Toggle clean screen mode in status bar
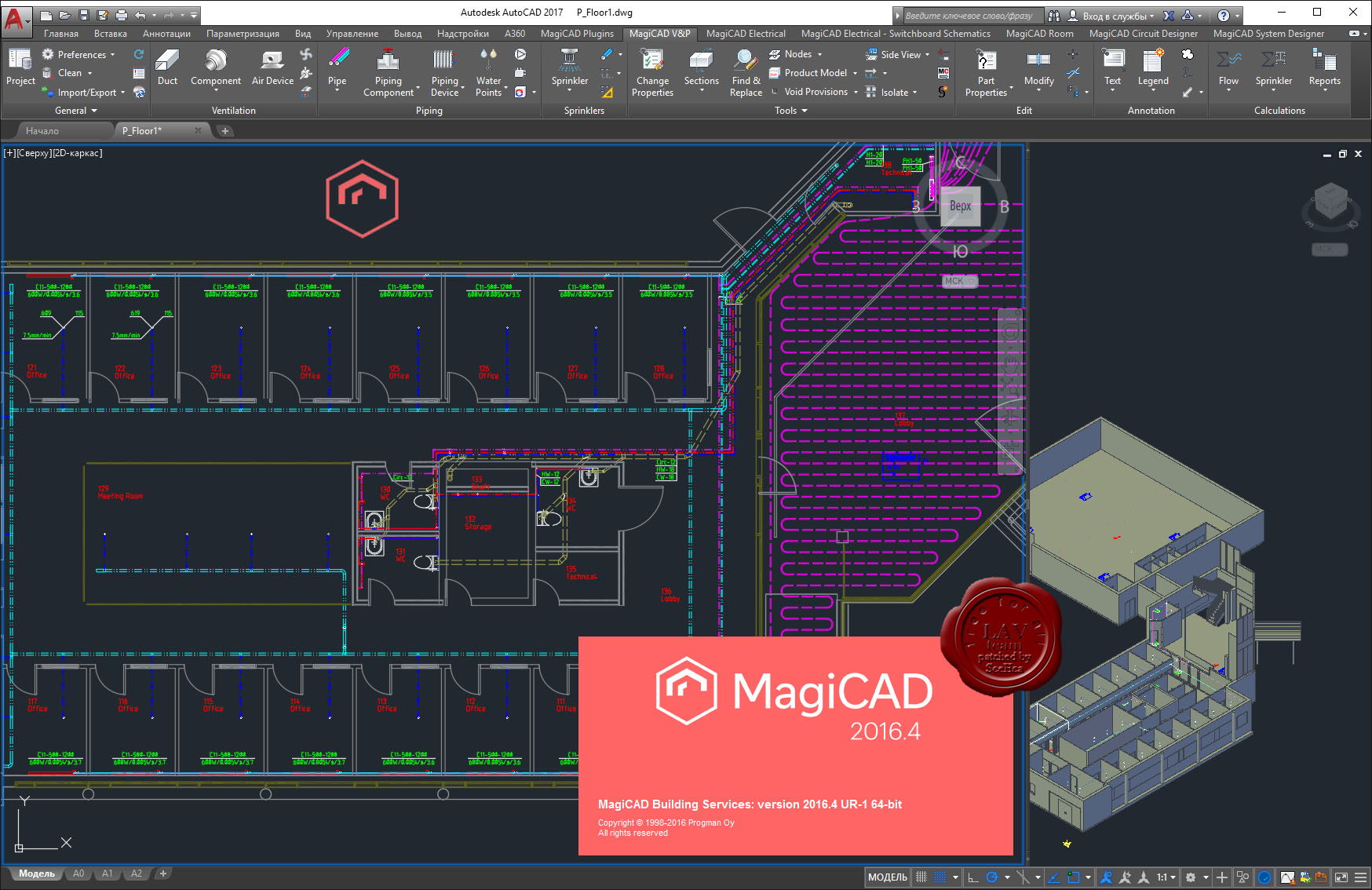 (x=1341, y=877)
